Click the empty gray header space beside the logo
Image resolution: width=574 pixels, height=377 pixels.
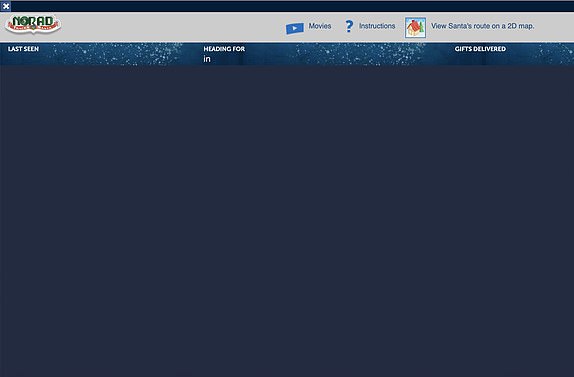coord(172,27)
